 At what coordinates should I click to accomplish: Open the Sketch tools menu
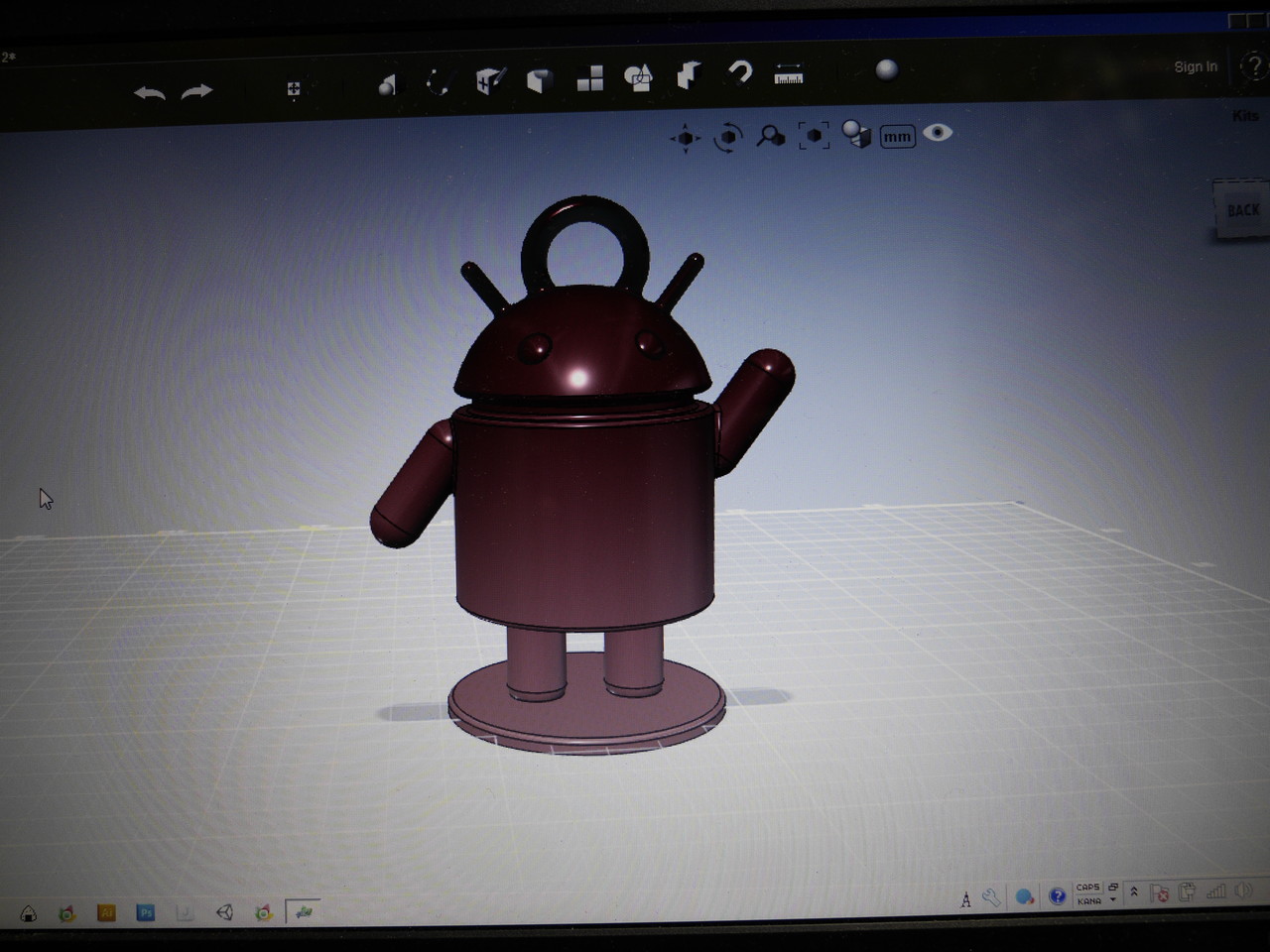tap(439, 82)
